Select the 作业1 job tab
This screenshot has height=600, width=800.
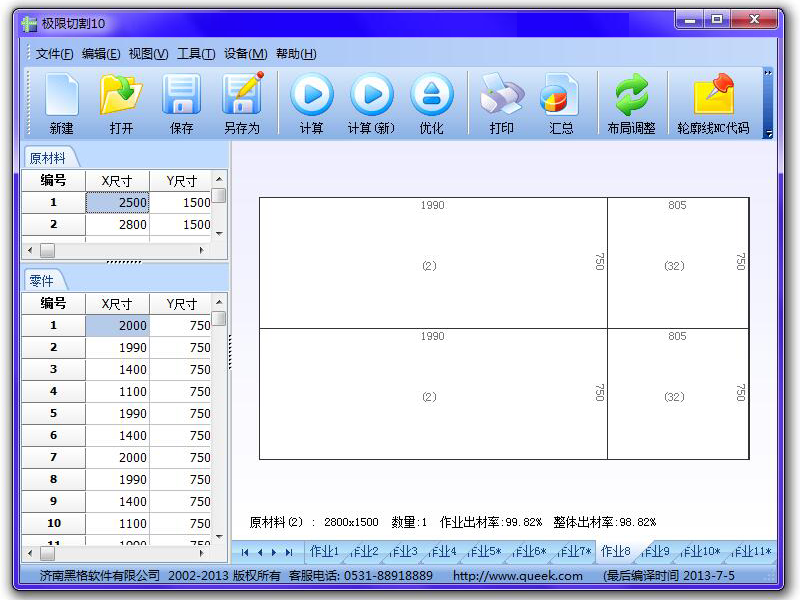click(x=324, y=551)
